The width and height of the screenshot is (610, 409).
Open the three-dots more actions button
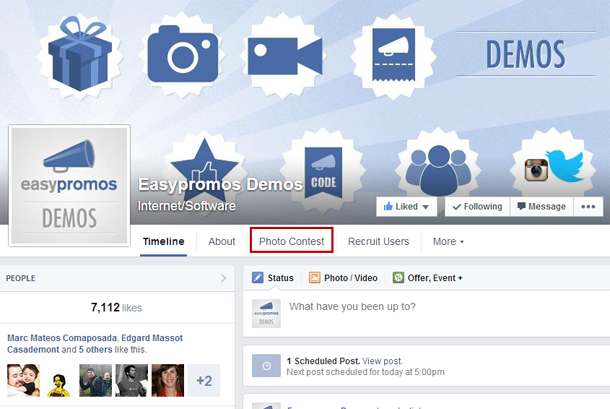[588, 207]
